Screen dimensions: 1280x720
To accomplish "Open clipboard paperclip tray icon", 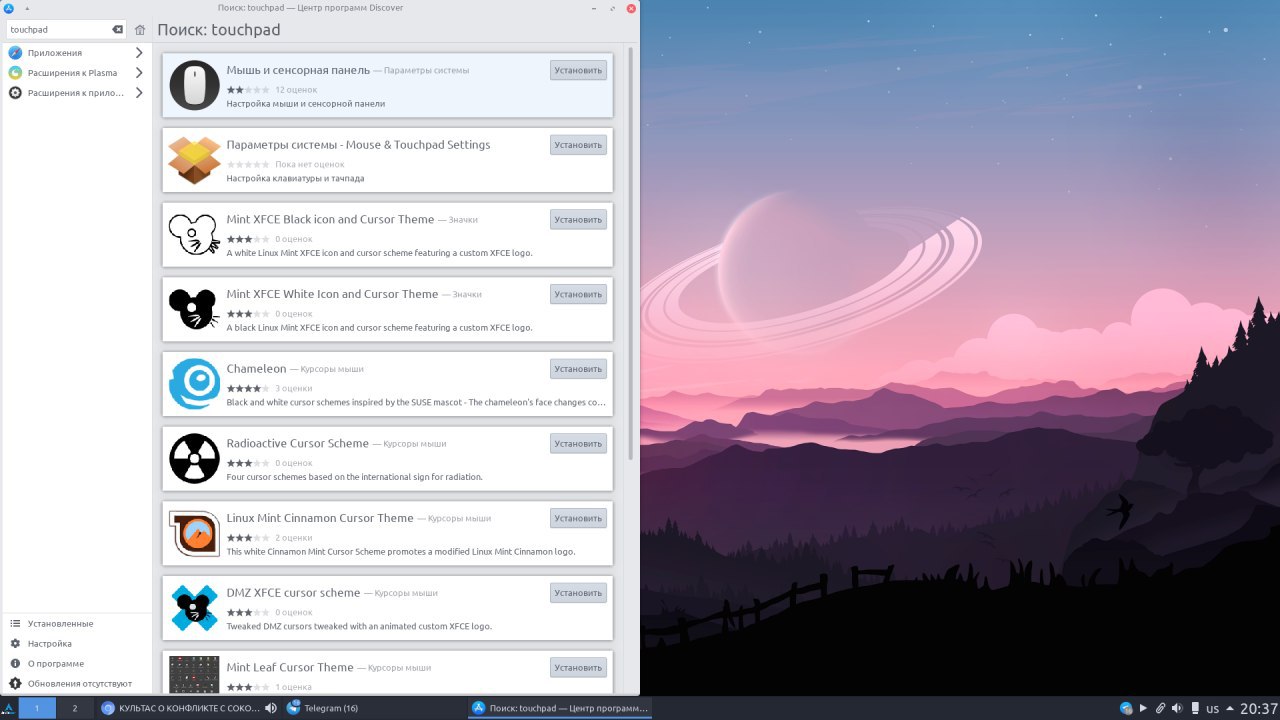I will 1160,708.
